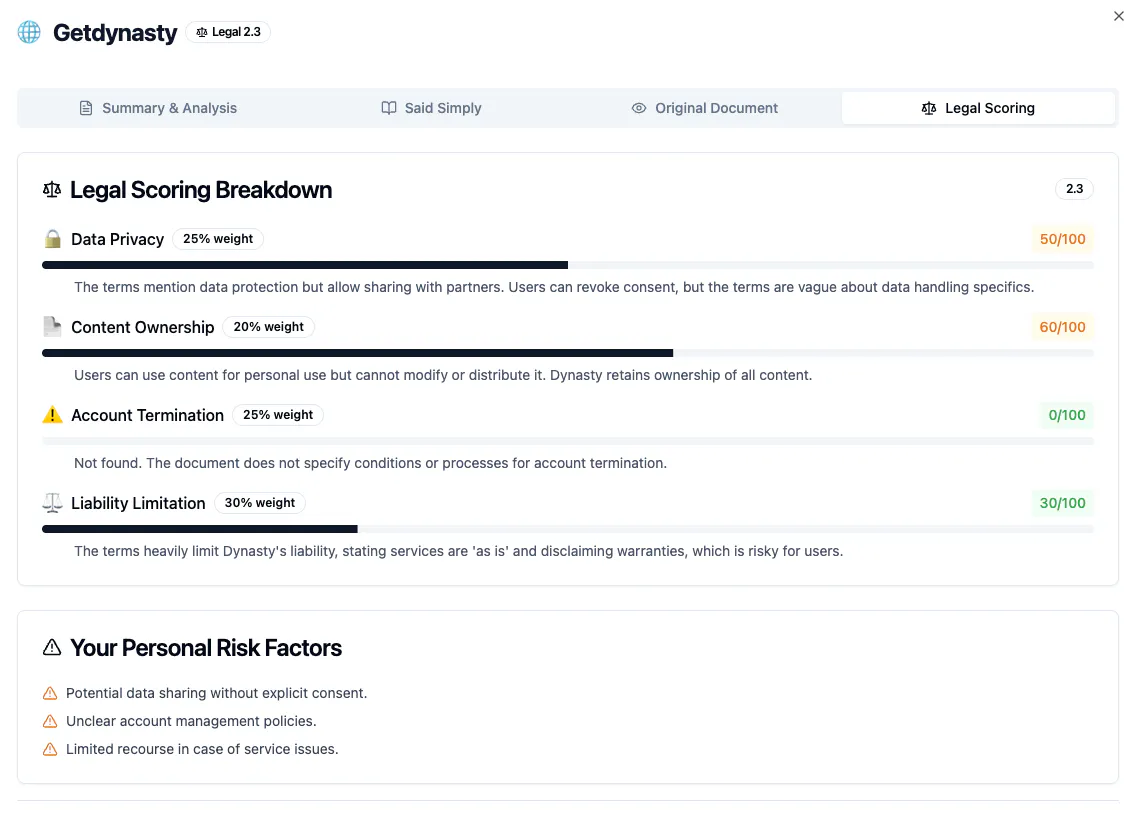The height and width of the screenshot is (813, 1135).
Task: Click the lock icon next to Data Privacy
Action: (52, 239)
